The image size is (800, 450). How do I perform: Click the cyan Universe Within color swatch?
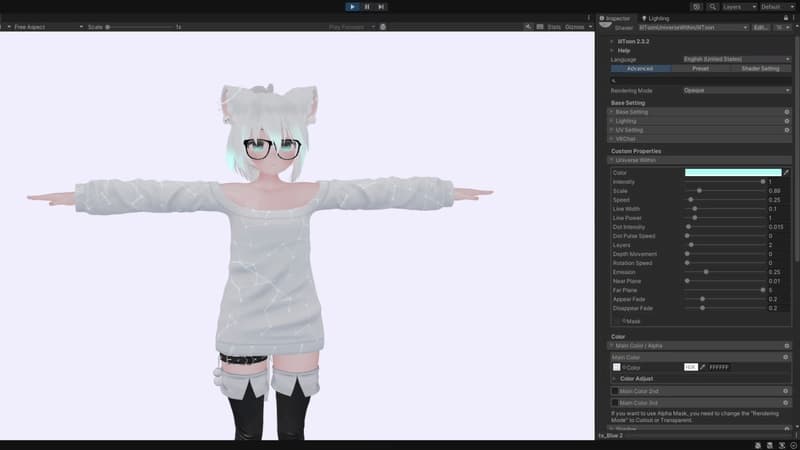click(732, 173)
